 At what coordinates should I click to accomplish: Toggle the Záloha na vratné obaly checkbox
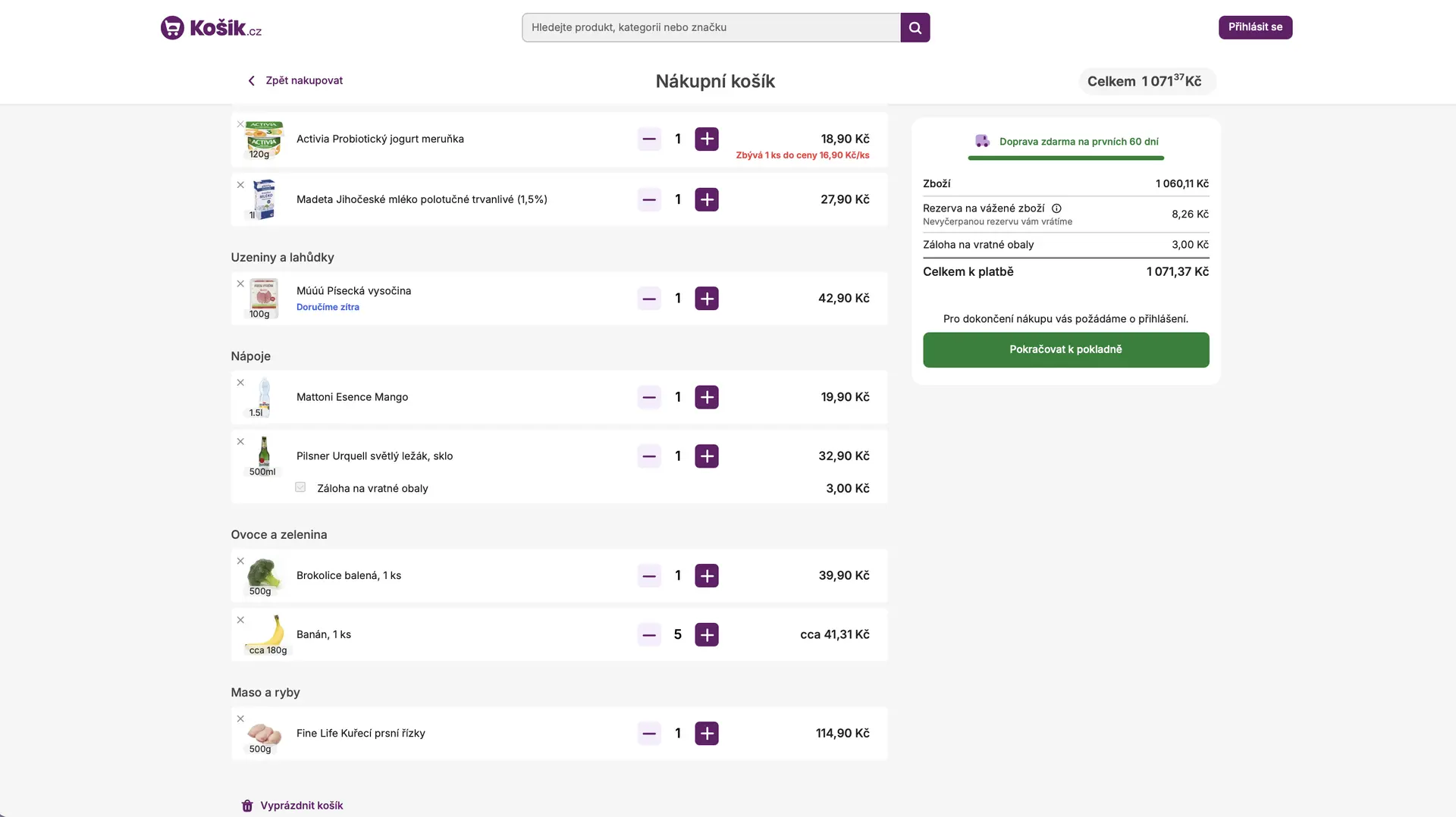300,487
